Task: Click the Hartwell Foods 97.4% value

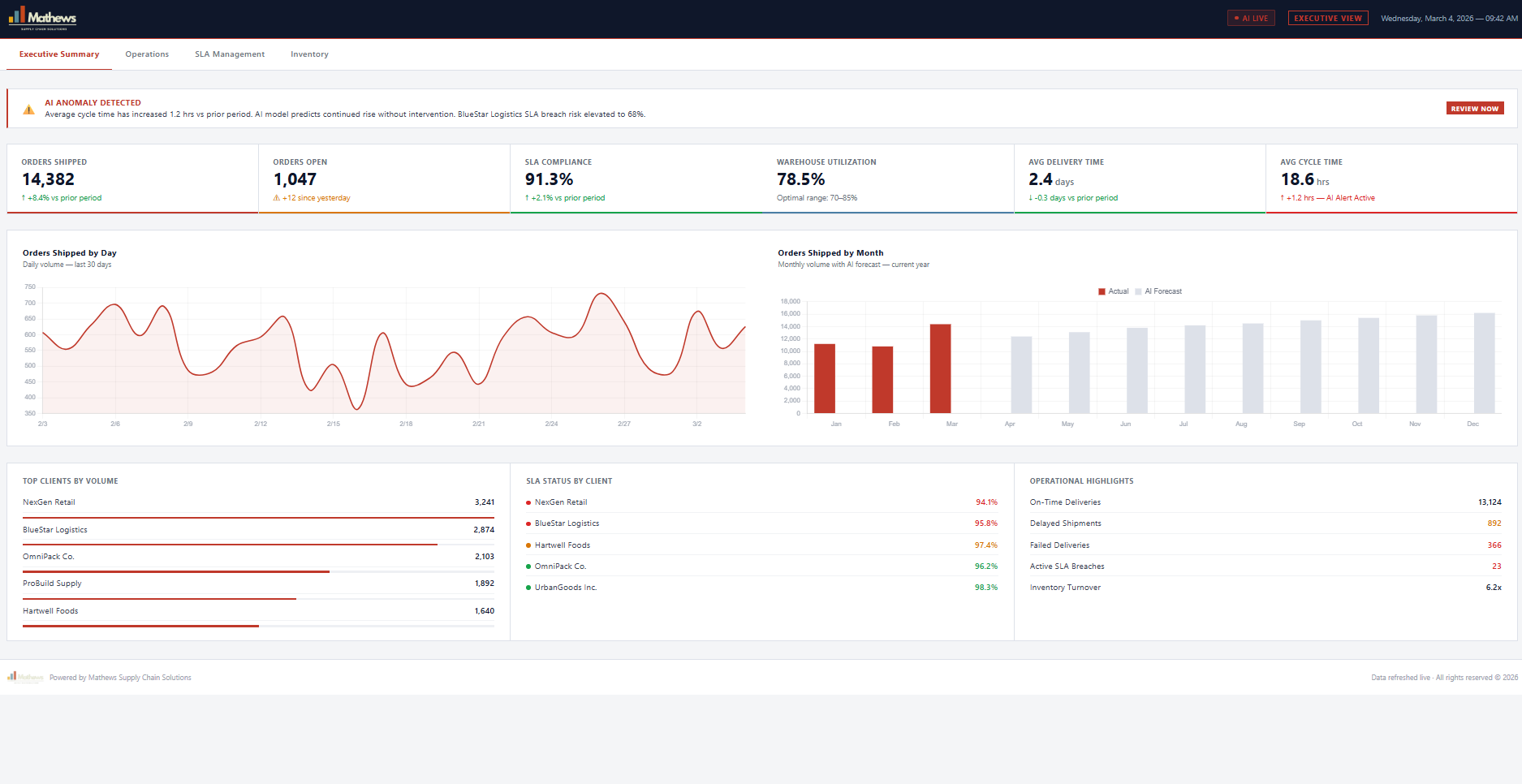Action: (x=986, y=545)
